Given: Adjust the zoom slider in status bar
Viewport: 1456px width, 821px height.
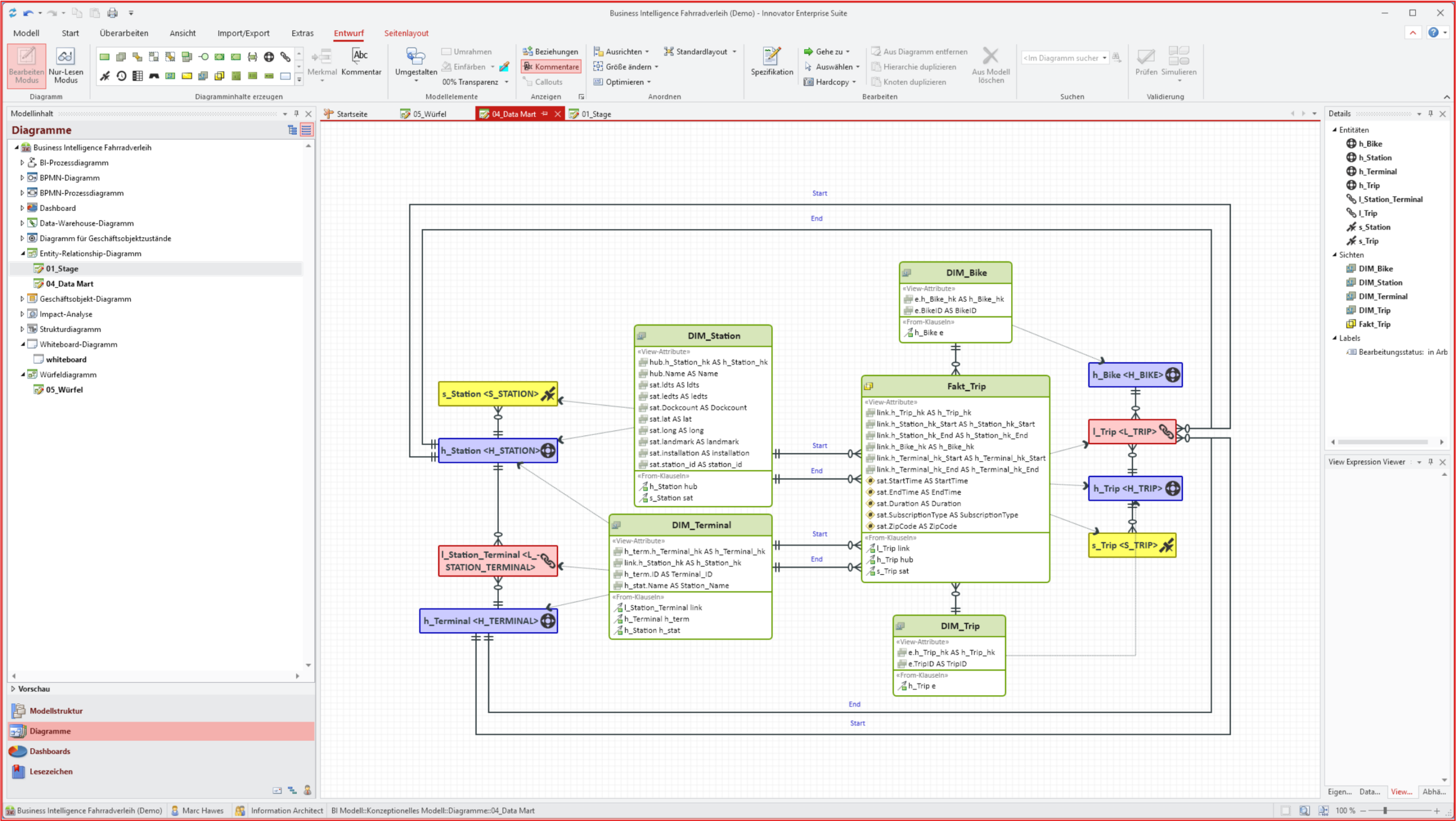Looking at the screenshot, I should 1385,810.
